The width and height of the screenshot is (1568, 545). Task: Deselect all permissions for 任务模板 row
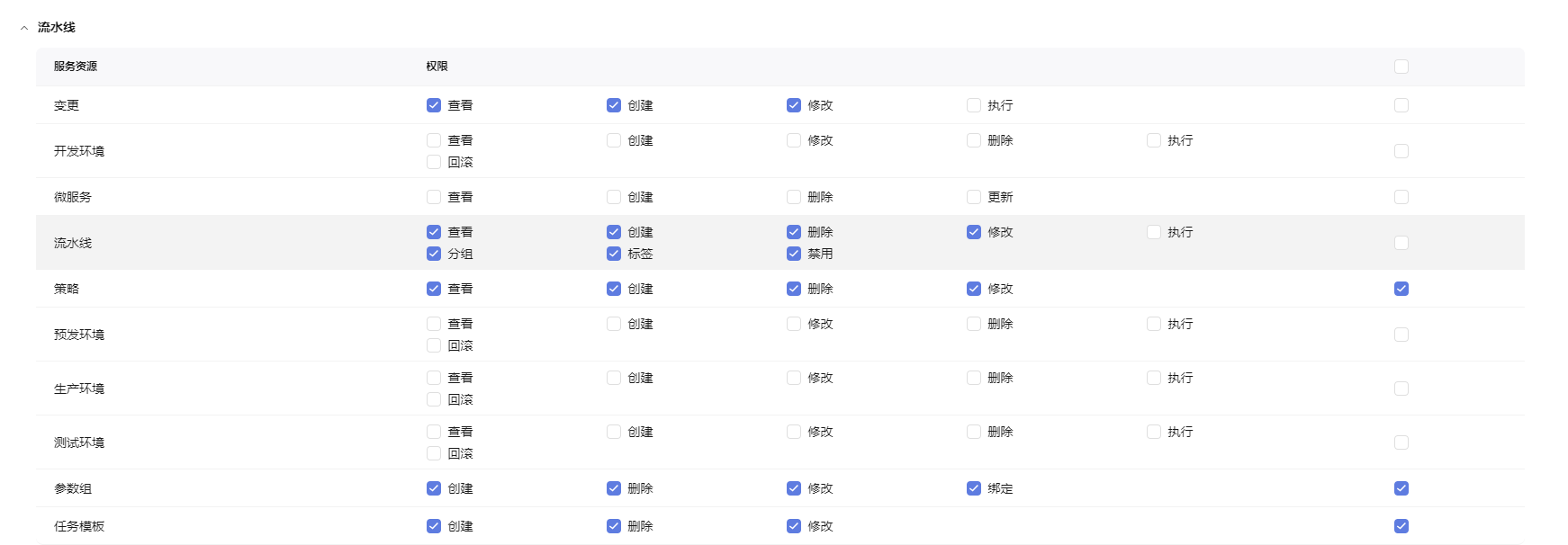[x=1401, y=526]
